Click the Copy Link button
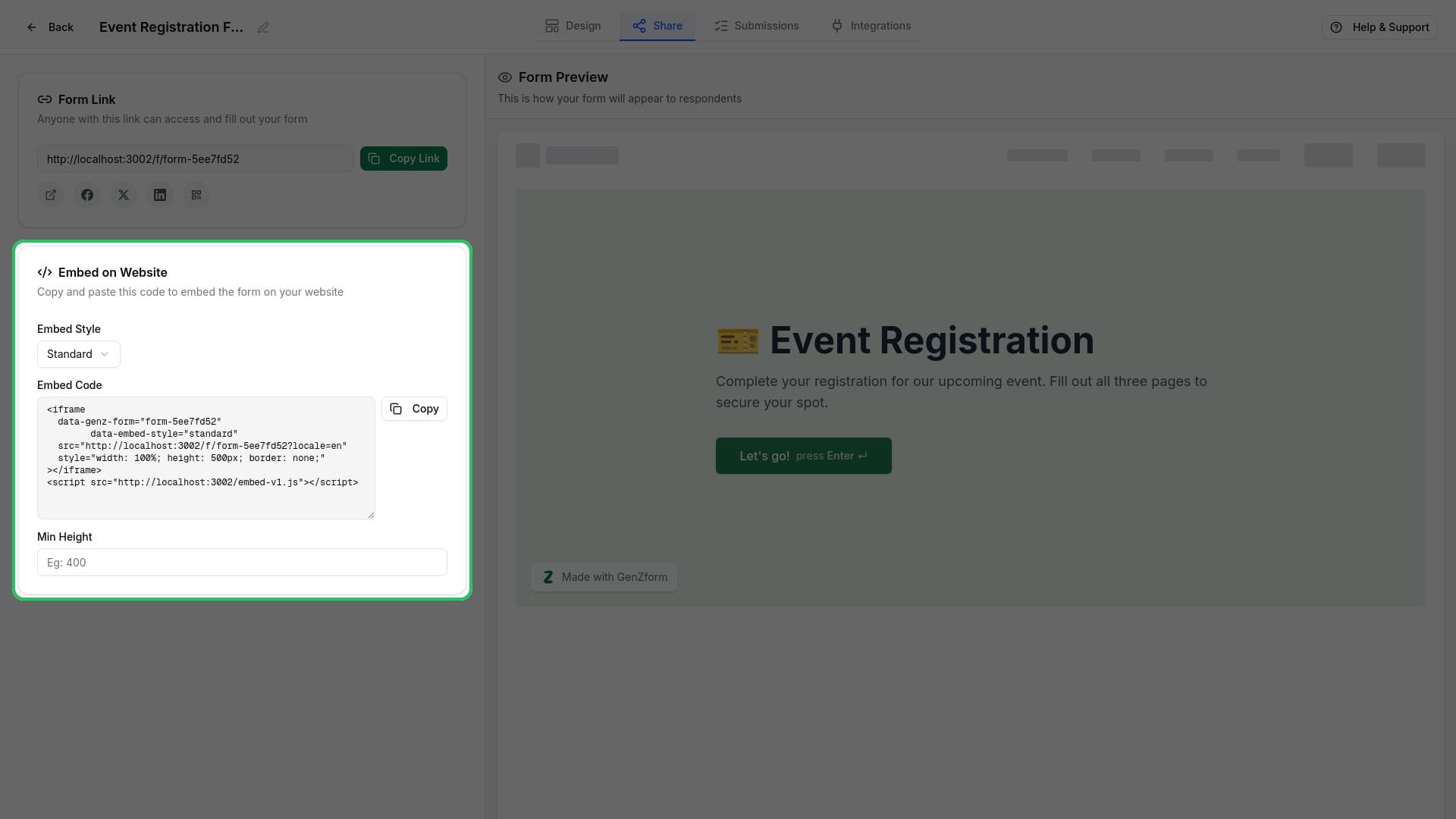 403,158
